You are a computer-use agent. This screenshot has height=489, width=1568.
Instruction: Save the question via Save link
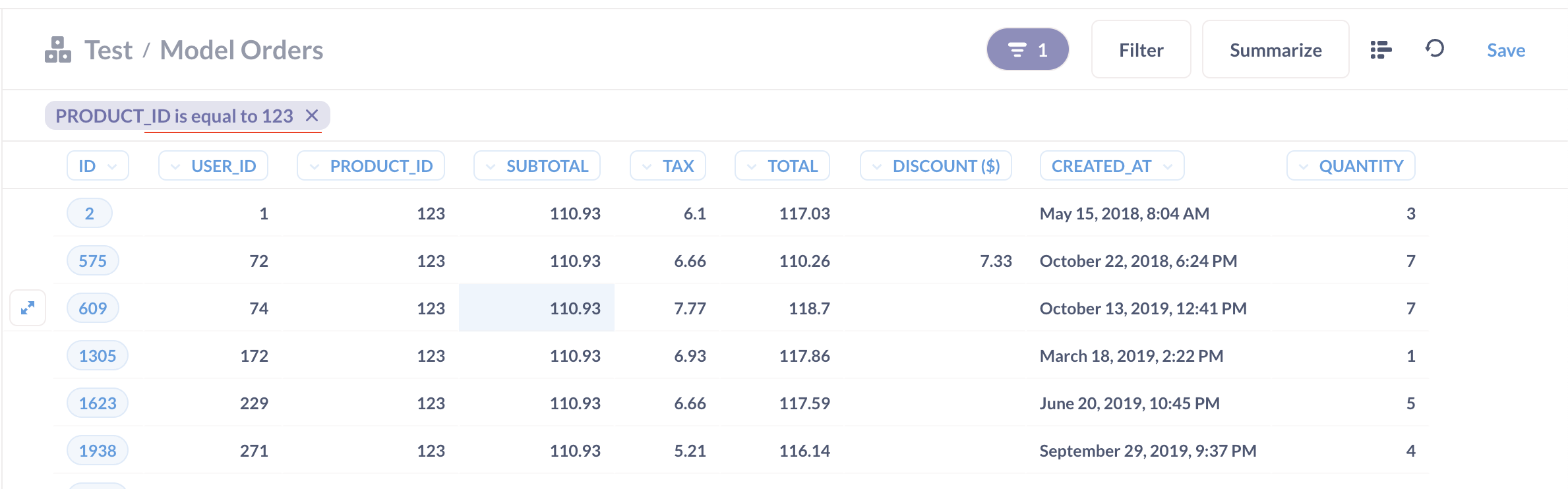coord(1506,50)
